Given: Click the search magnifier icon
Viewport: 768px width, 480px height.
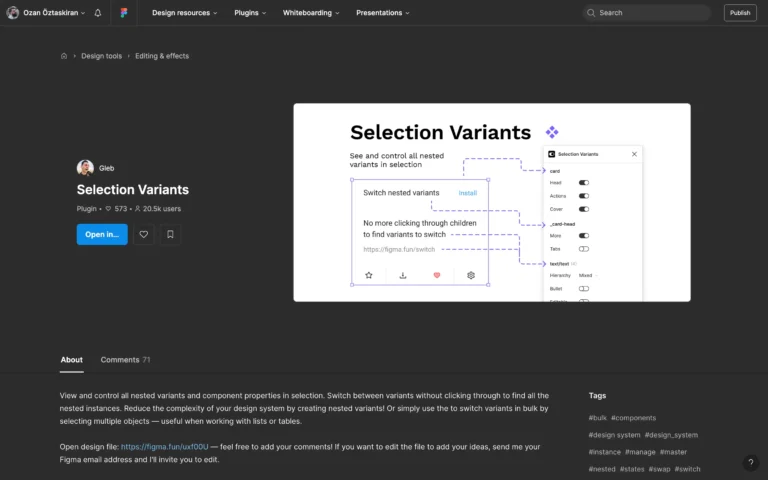Looking at the screenshot, I should [x=591, y=13].
